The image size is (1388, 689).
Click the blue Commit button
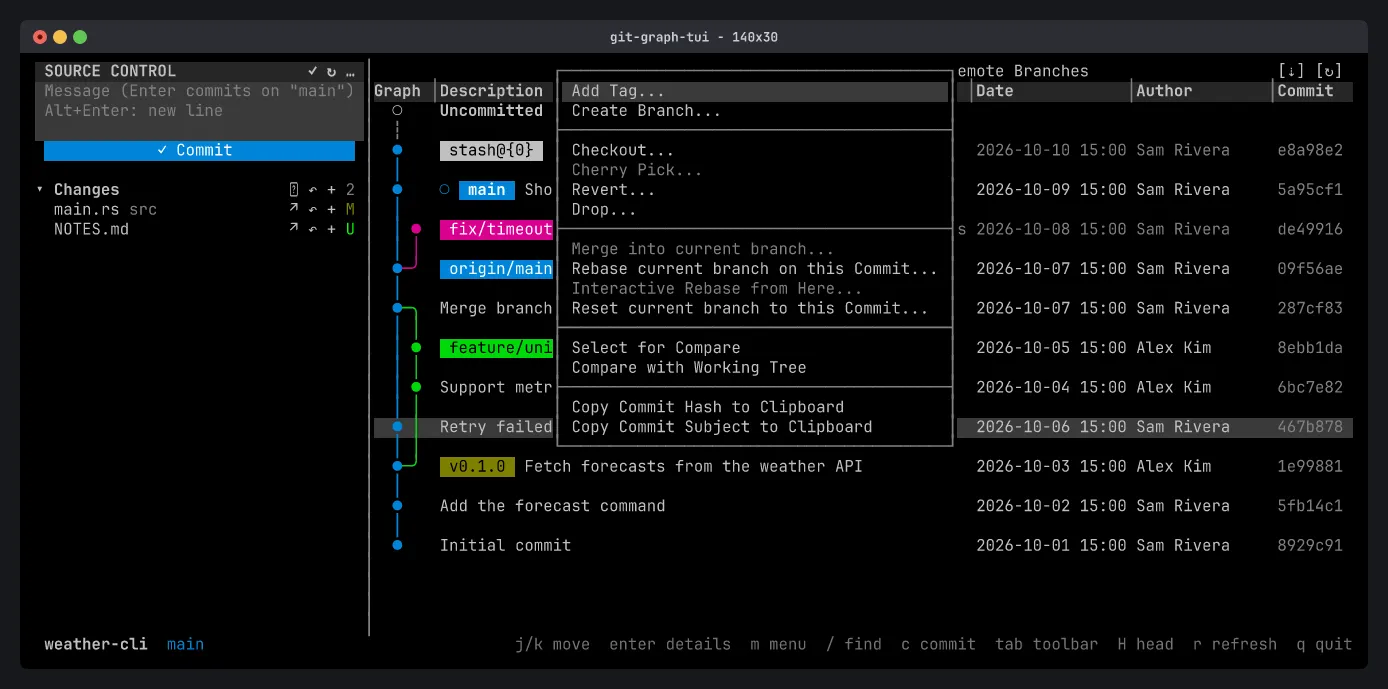tap(199, 150)
